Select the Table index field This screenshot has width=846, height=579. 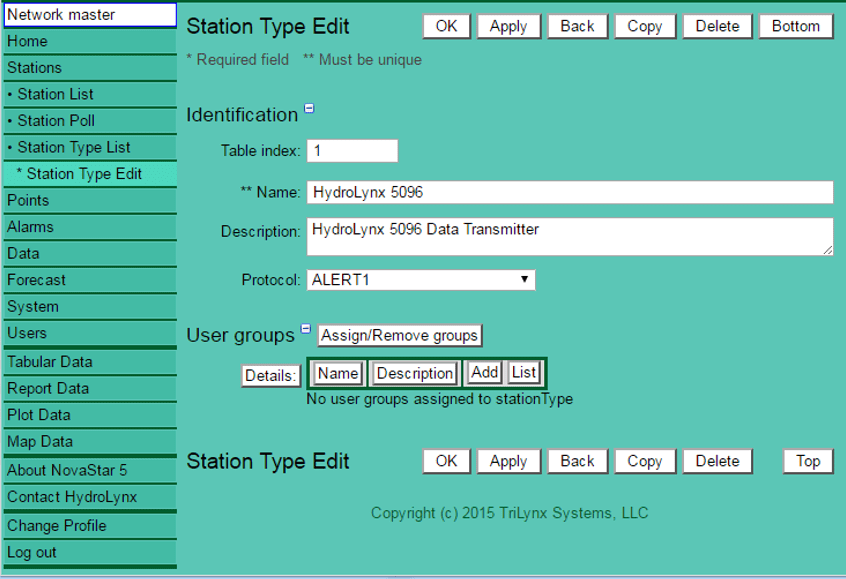click(352, 150)
